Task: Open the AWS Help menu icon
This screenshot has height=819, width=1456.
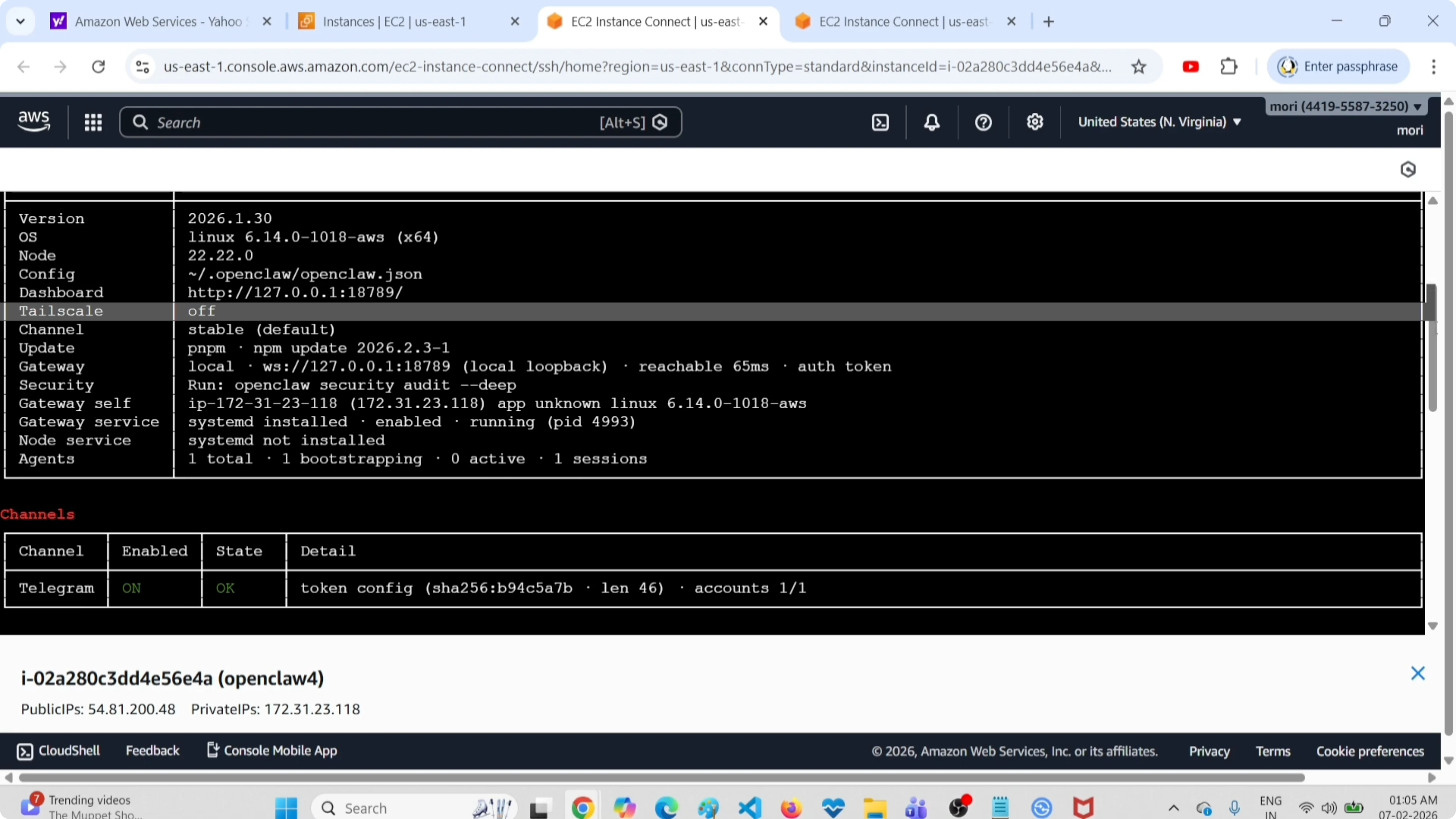Action: [983, 122]
